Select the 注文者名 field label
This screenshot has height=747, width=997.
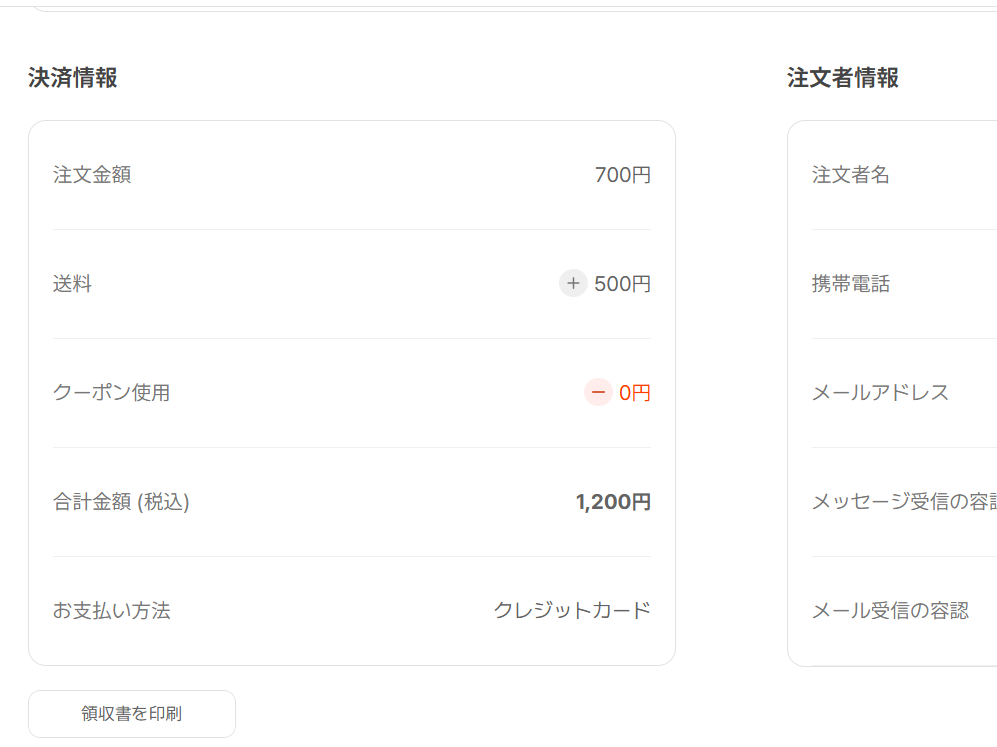click(x=851, y=175)
